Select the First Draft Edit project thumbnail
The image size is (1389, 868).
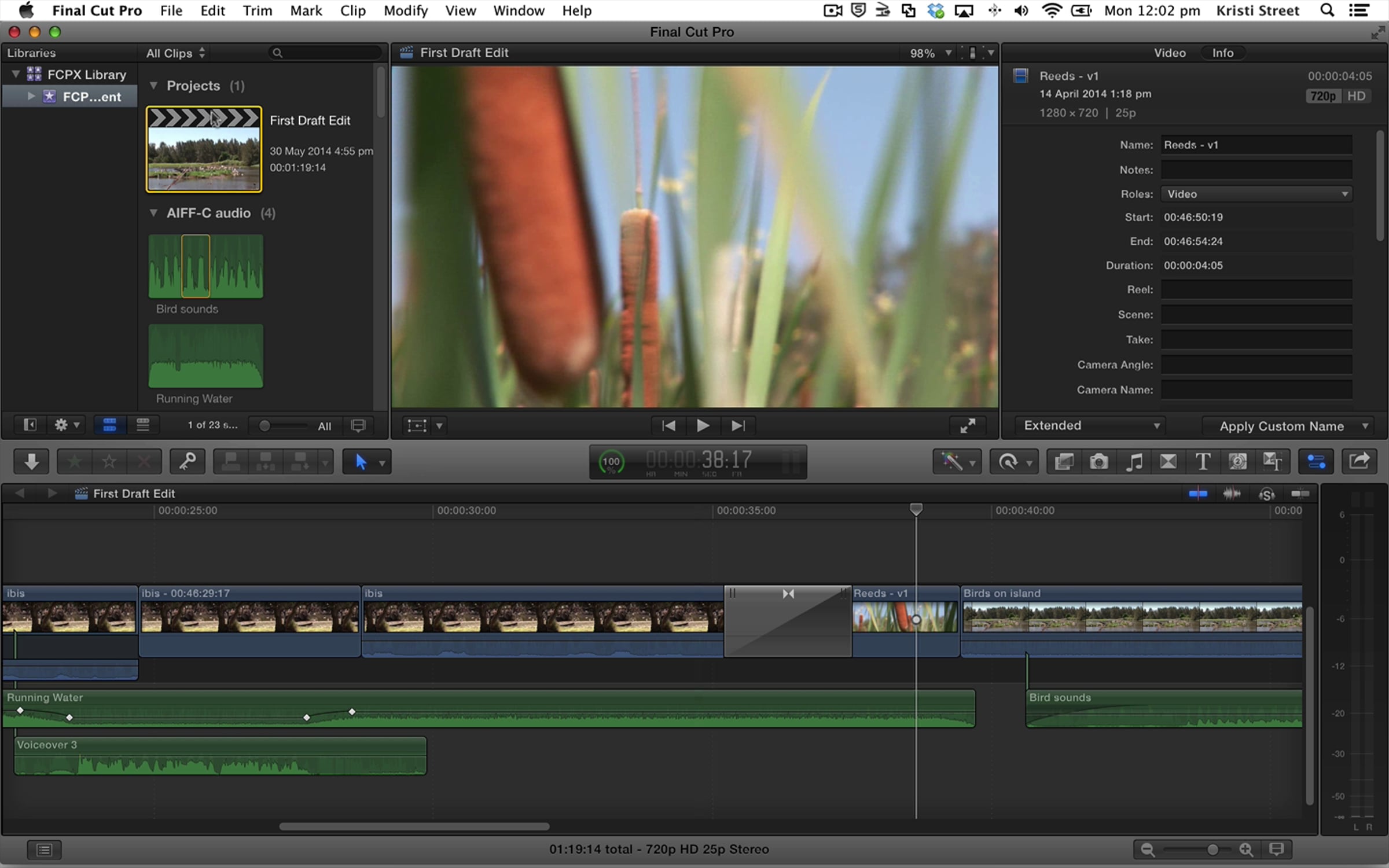tap(204, 149)
